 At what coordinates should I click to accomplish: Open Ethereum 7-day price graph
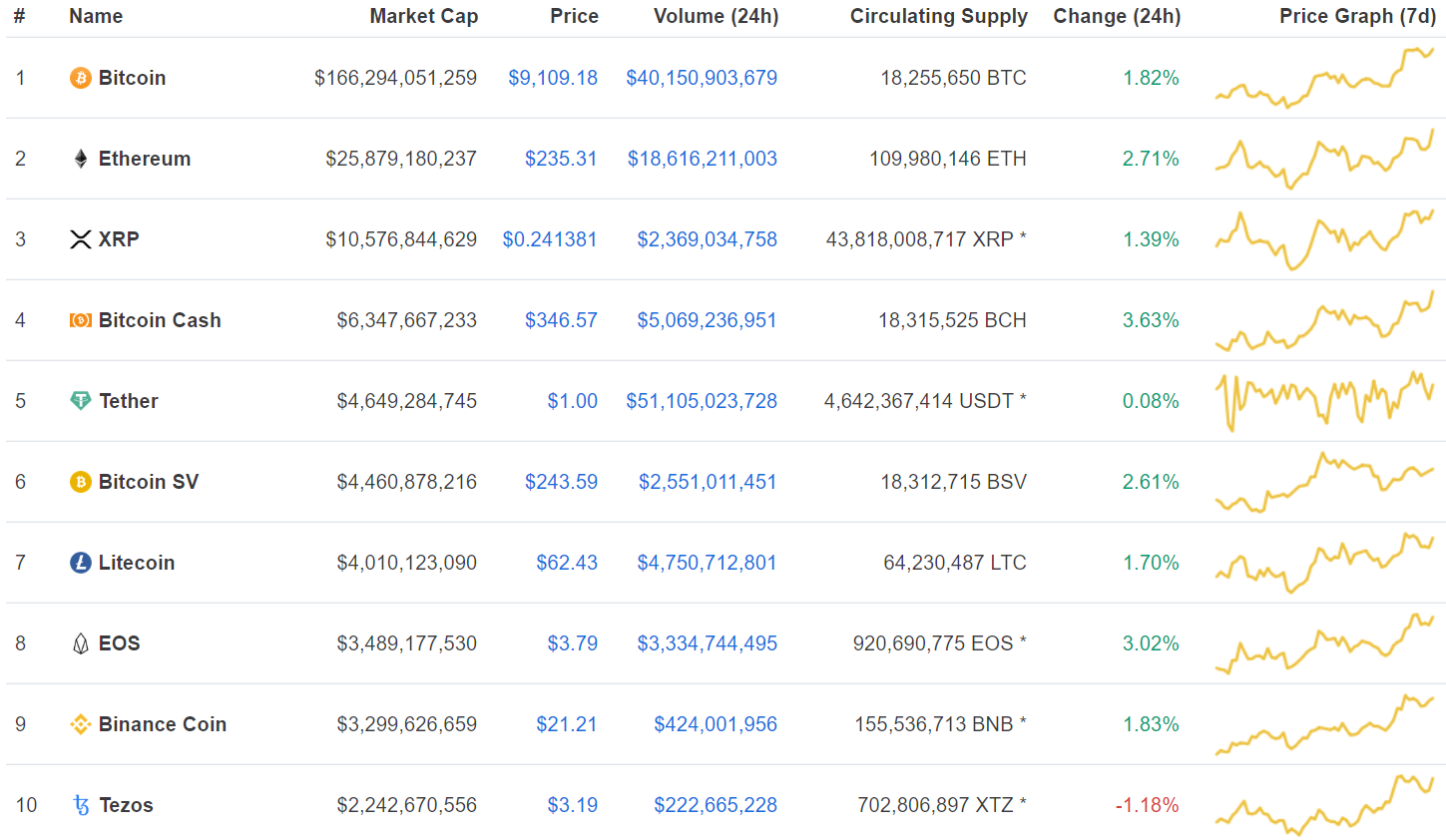click(1324, 159)
